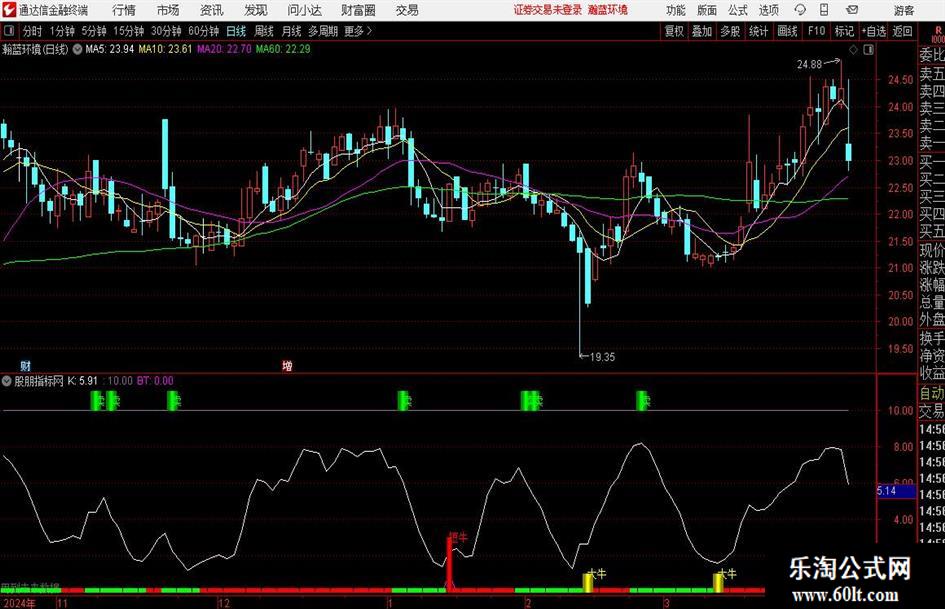Viewport: 945px width, 609px height.
Task: Open the 问小达 menu
Action: (x=304, y=10)
